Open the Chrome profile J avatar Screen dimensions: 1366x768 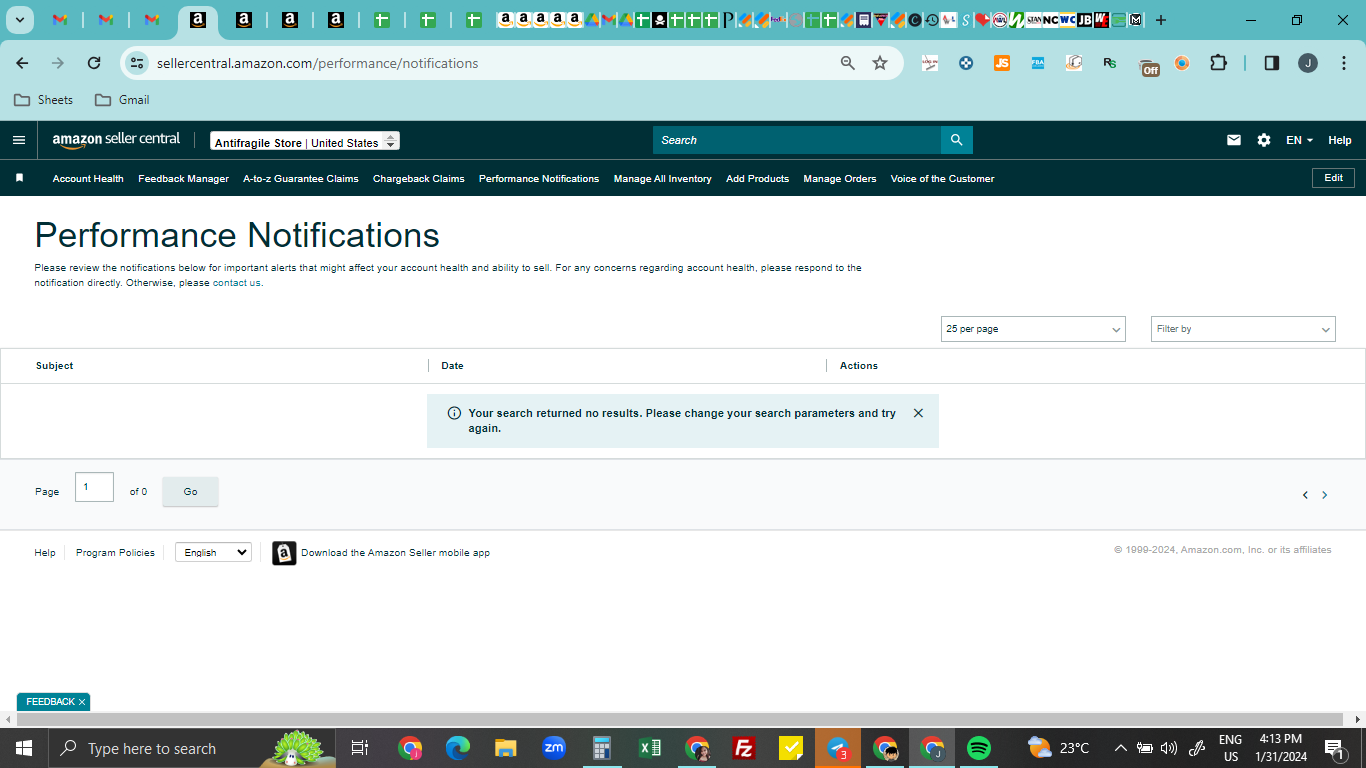pos(1308,63)
